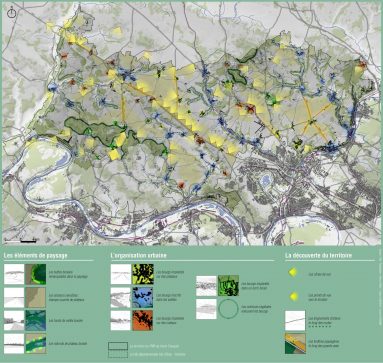Open the sketch beside the blue village swatch
Screen dimensions: 383x363
tap(121, 297)
